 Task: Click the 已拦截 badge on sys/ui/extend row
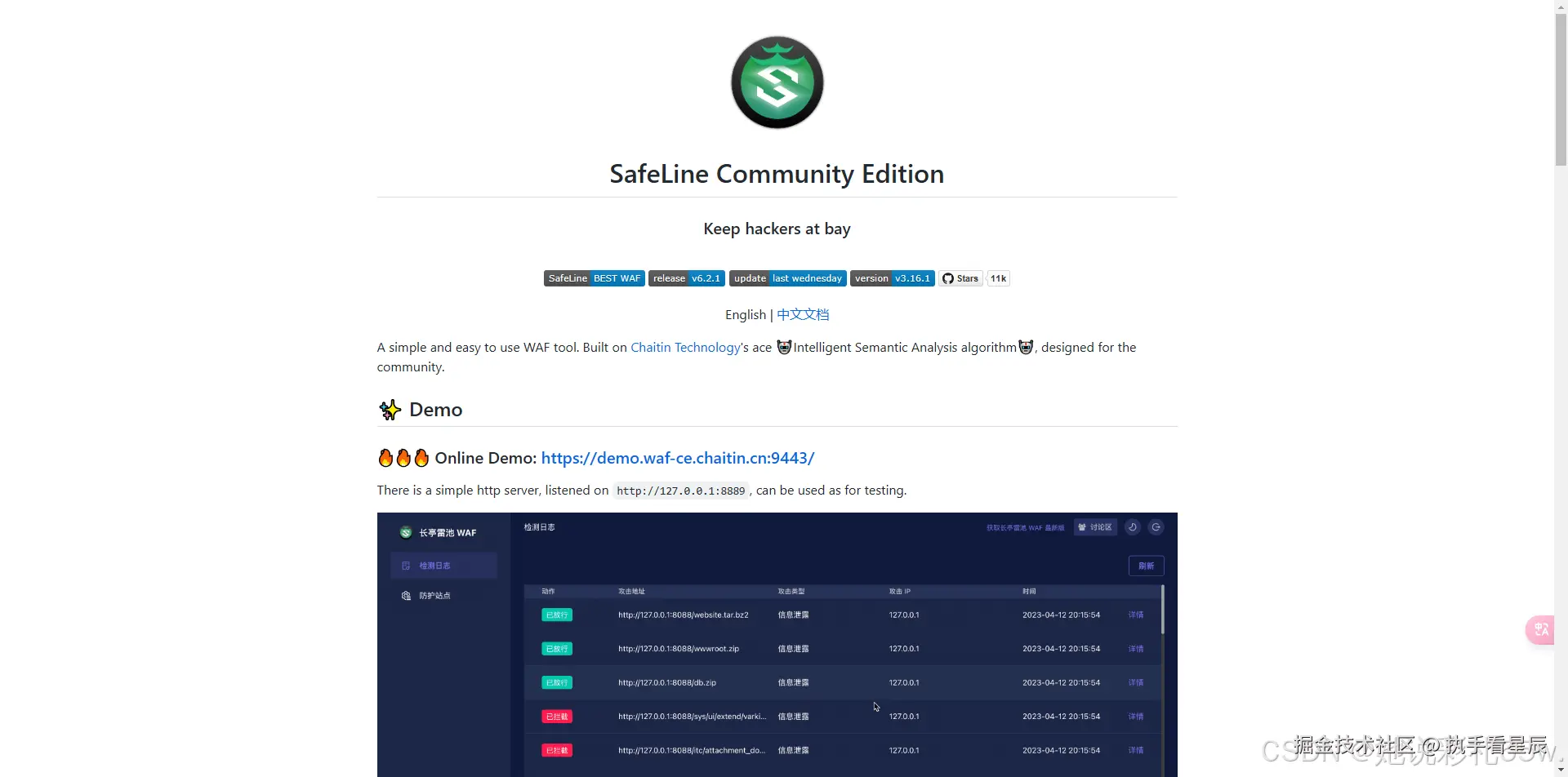(557, 717)
